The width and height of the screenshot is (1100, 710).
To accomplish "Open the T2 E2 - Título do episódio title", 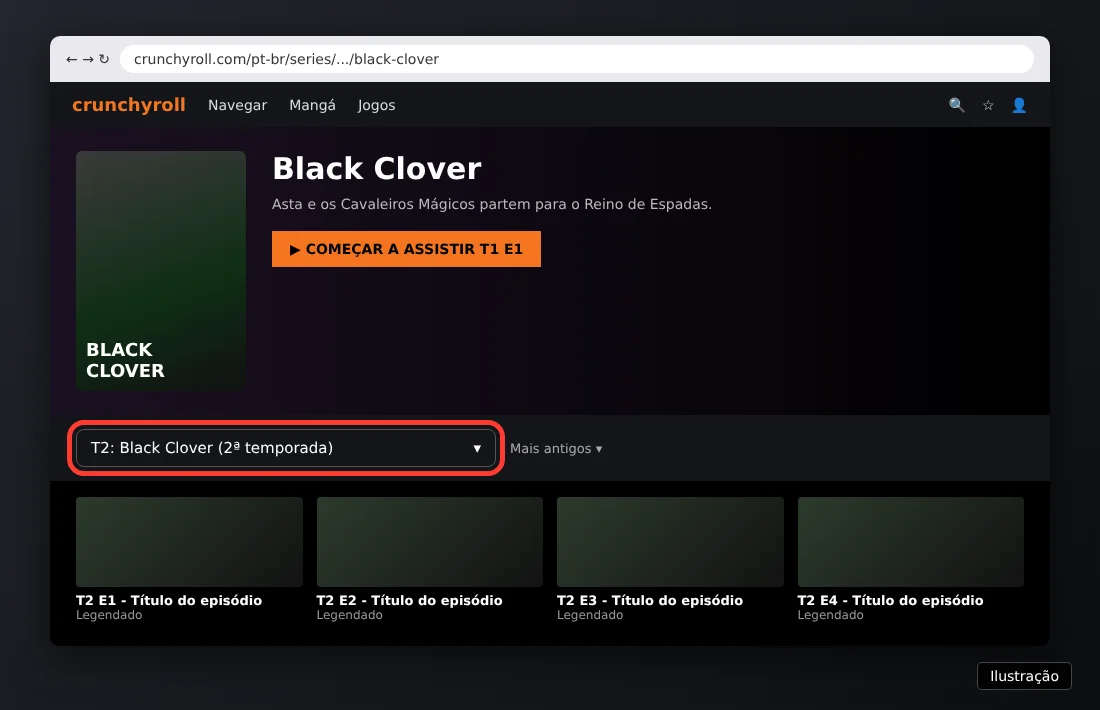I will (x=410, y=601).
